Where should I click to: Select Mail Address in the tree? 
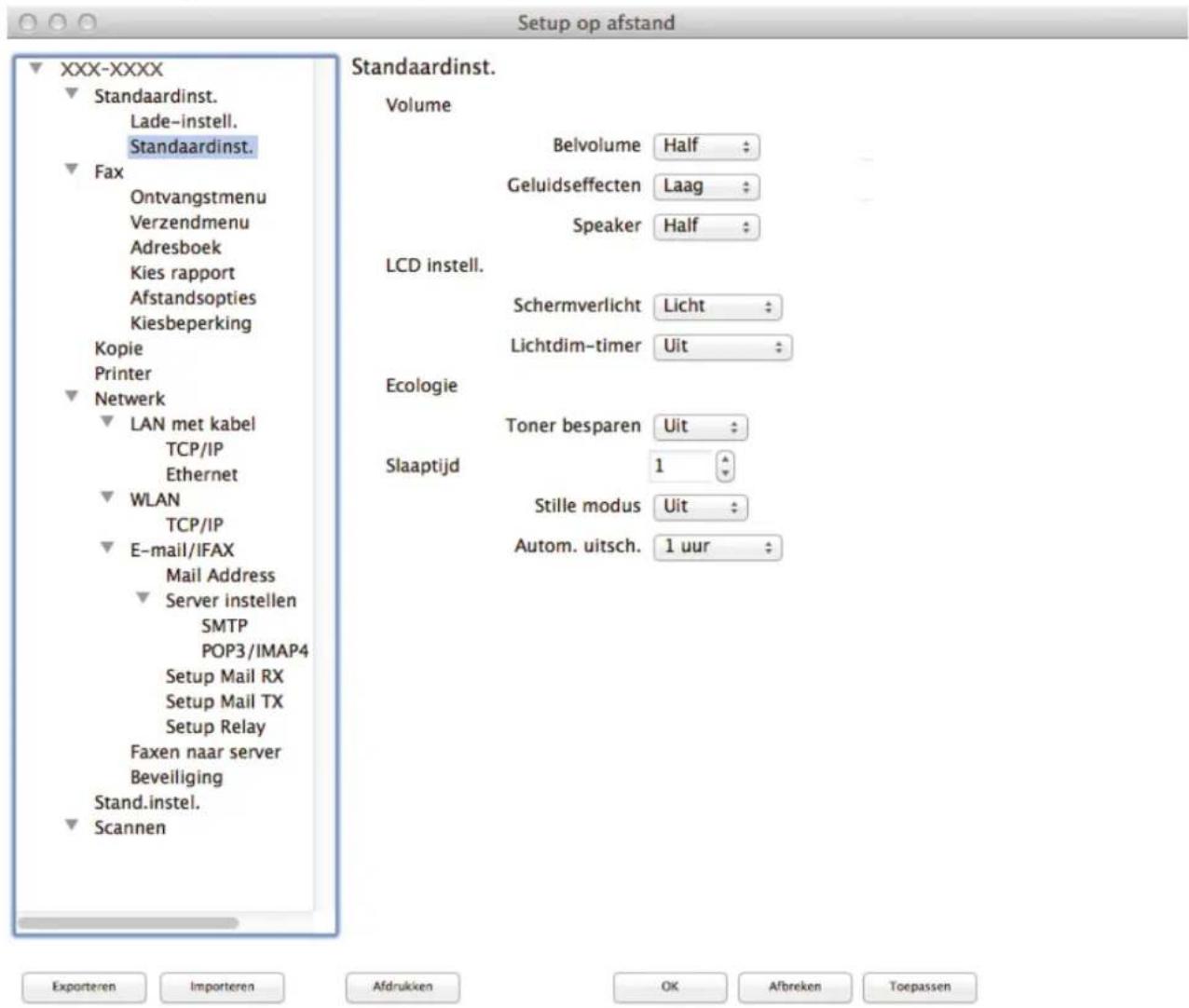tap(221, 575)
